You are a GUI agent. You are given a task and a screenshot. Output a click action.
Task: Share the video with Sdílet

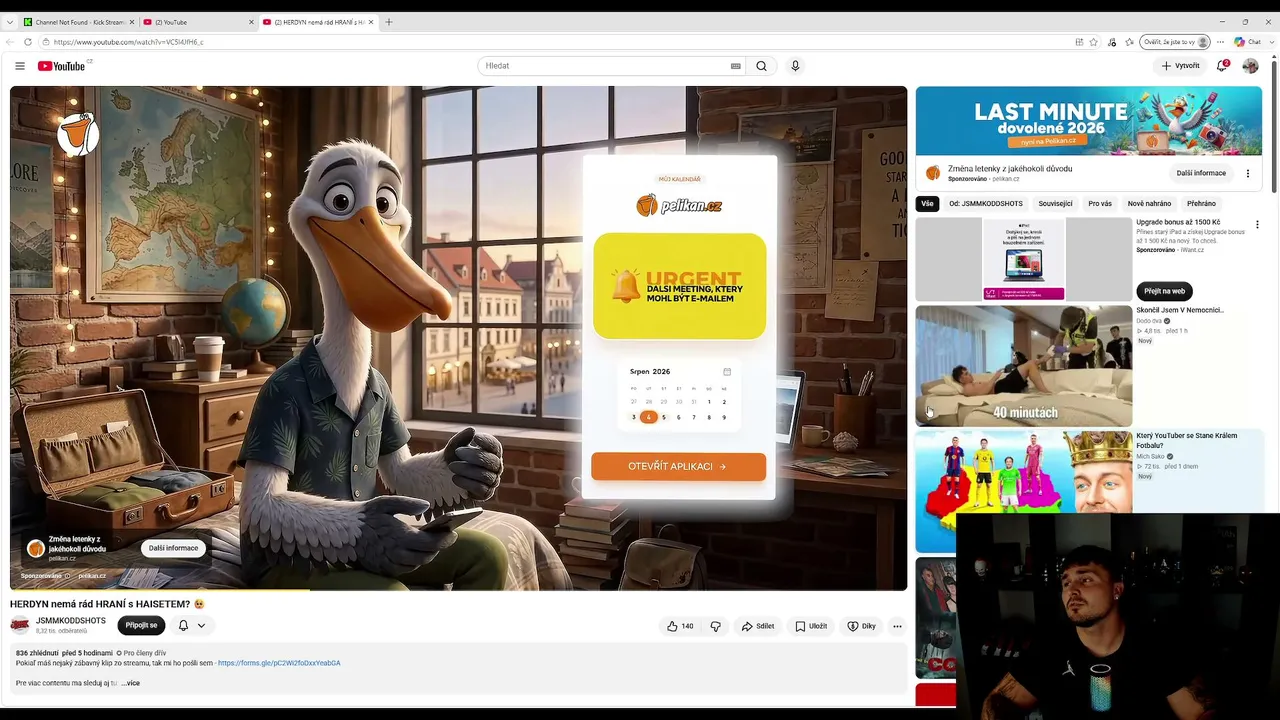click(757, 626)
